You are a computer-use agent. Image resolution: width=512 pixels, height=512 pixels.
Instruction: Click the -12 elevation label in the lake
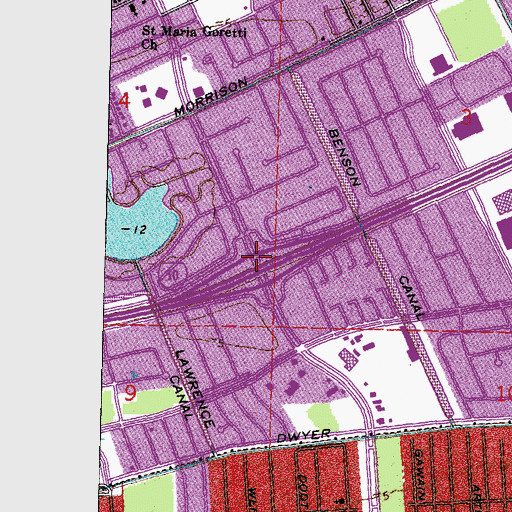coord(134,229)
